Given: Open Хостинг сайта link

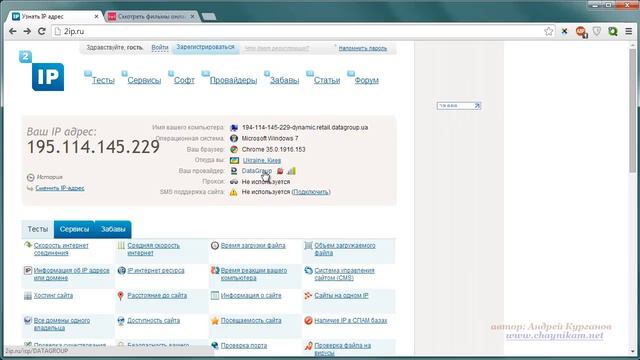Looking at the screenshot, I should [x=53, y=295].
